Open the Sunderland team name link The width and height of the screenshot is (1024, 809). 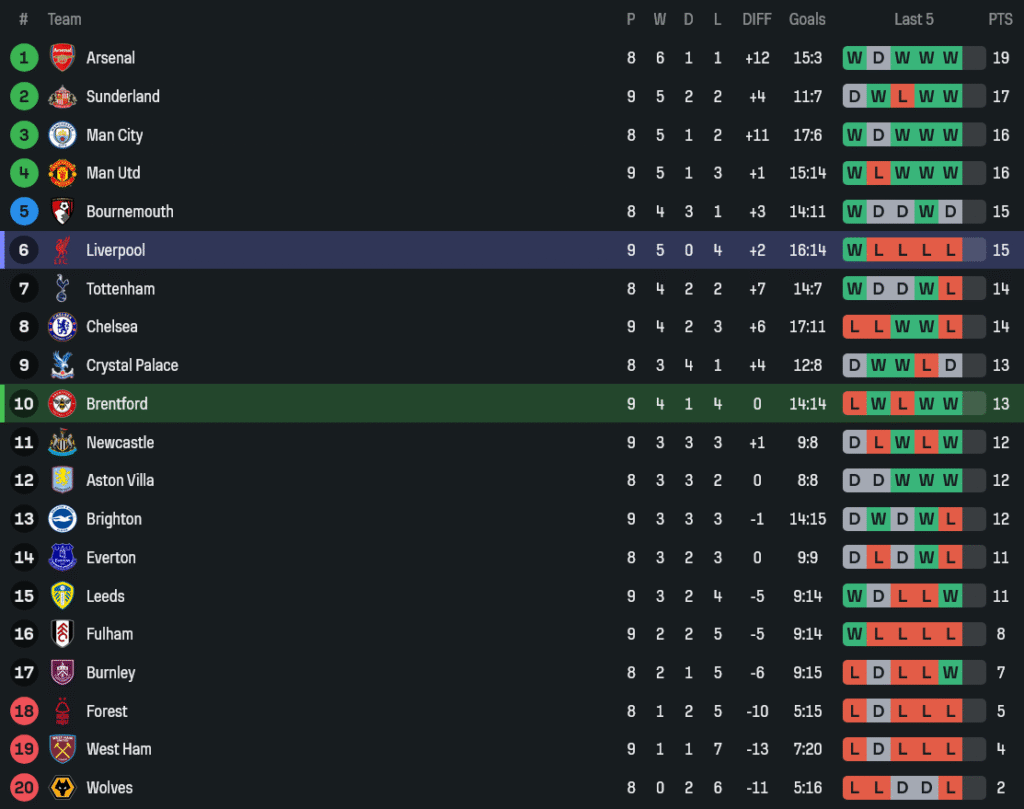click(123, 97)
